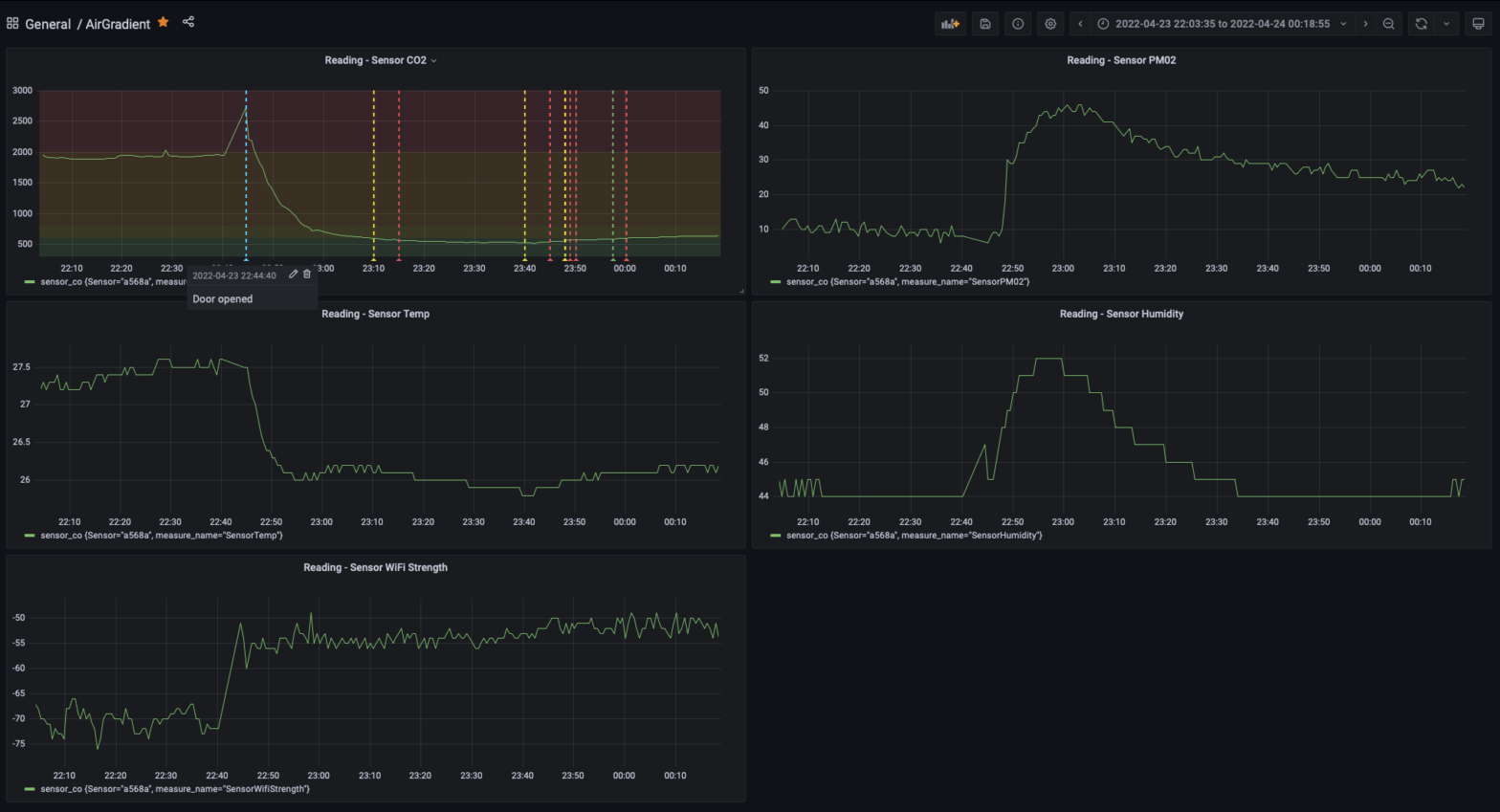1500x812 pixels.
Task: Share the dashboard
Action: point(188,22)
